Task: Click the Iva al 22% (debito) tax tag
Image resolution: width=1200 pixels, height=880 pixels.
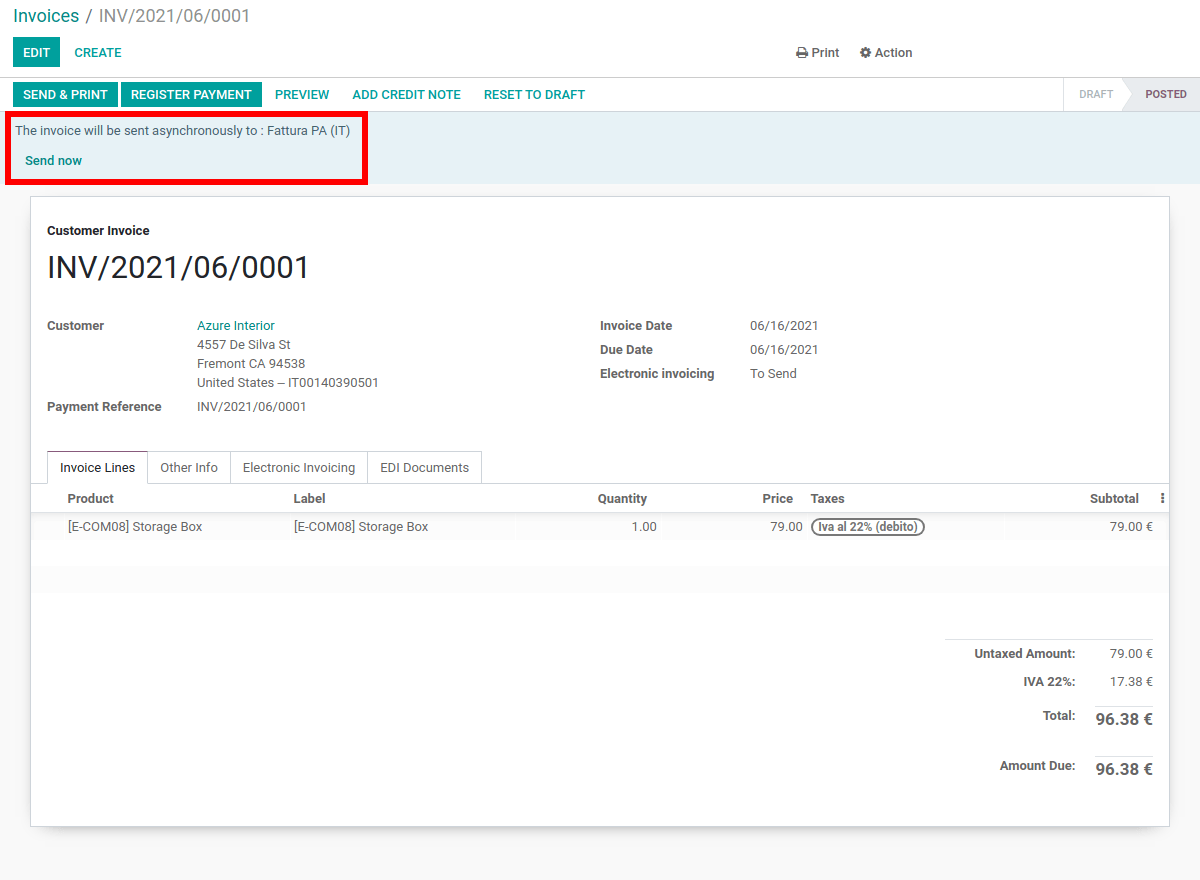Action: pyautogui.click(x=868, y=527)
